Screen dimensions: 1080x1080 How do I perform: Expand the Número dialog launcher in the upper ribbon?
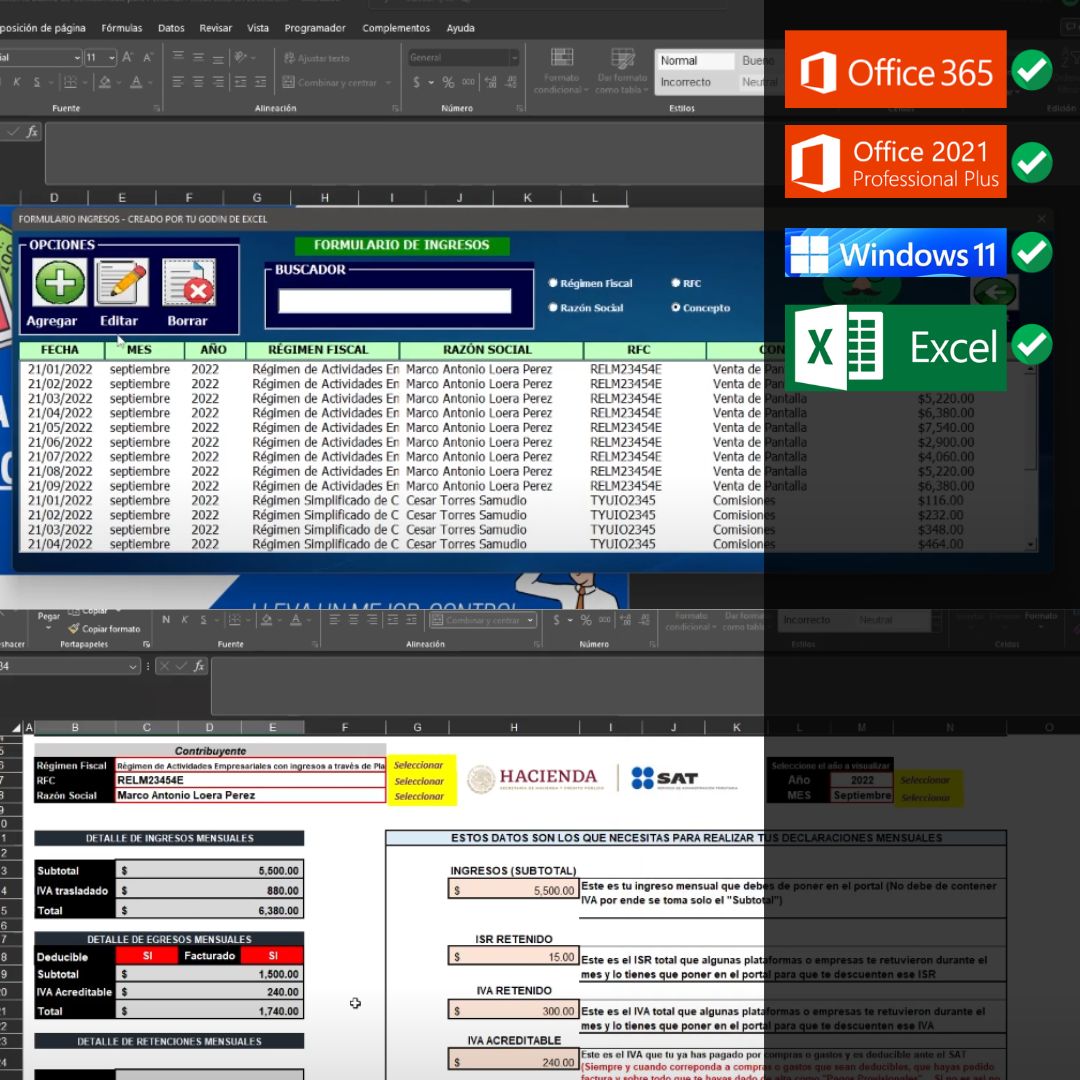(x=518, y=108)
